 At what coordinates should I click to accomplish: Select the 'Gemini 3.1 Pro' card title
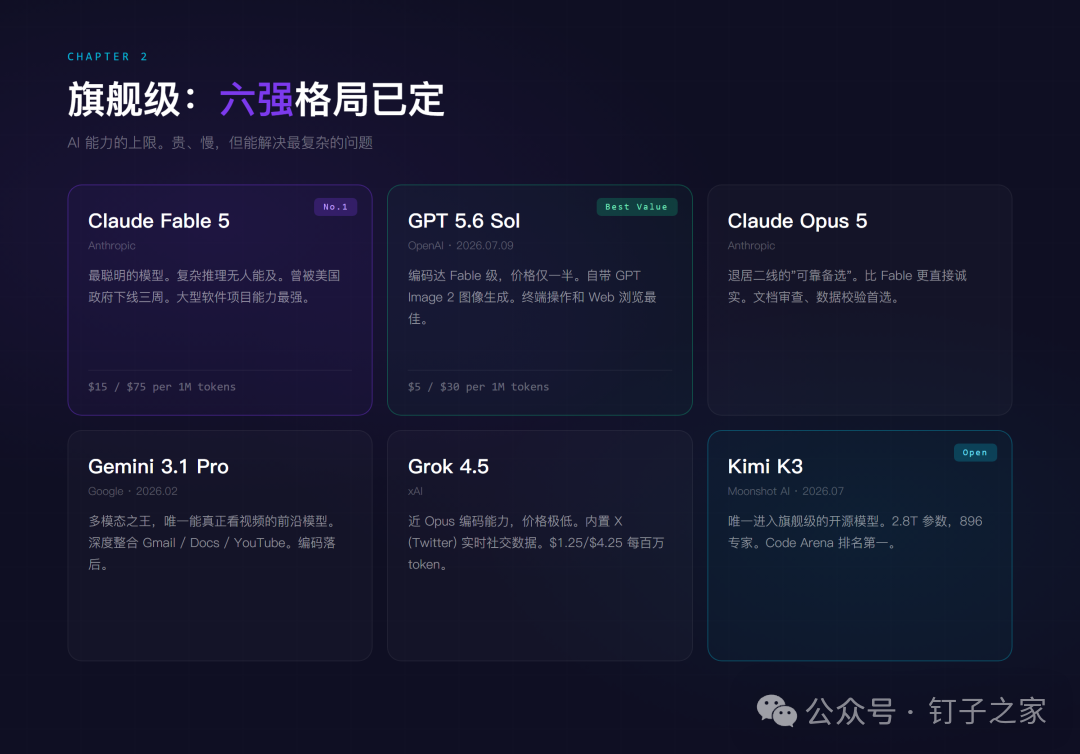coord(158,467)
